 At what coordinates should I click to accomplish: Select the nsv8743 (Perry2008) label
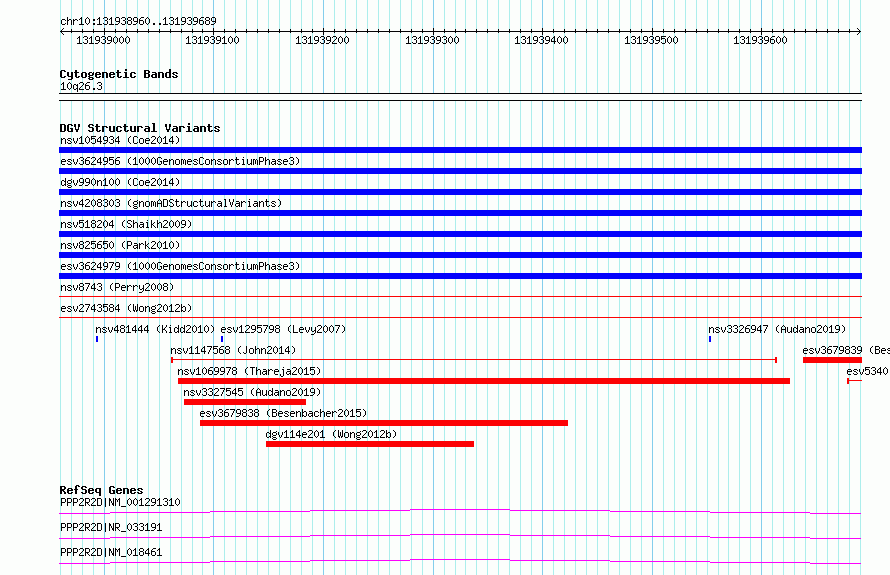click(x=117, y=287)
